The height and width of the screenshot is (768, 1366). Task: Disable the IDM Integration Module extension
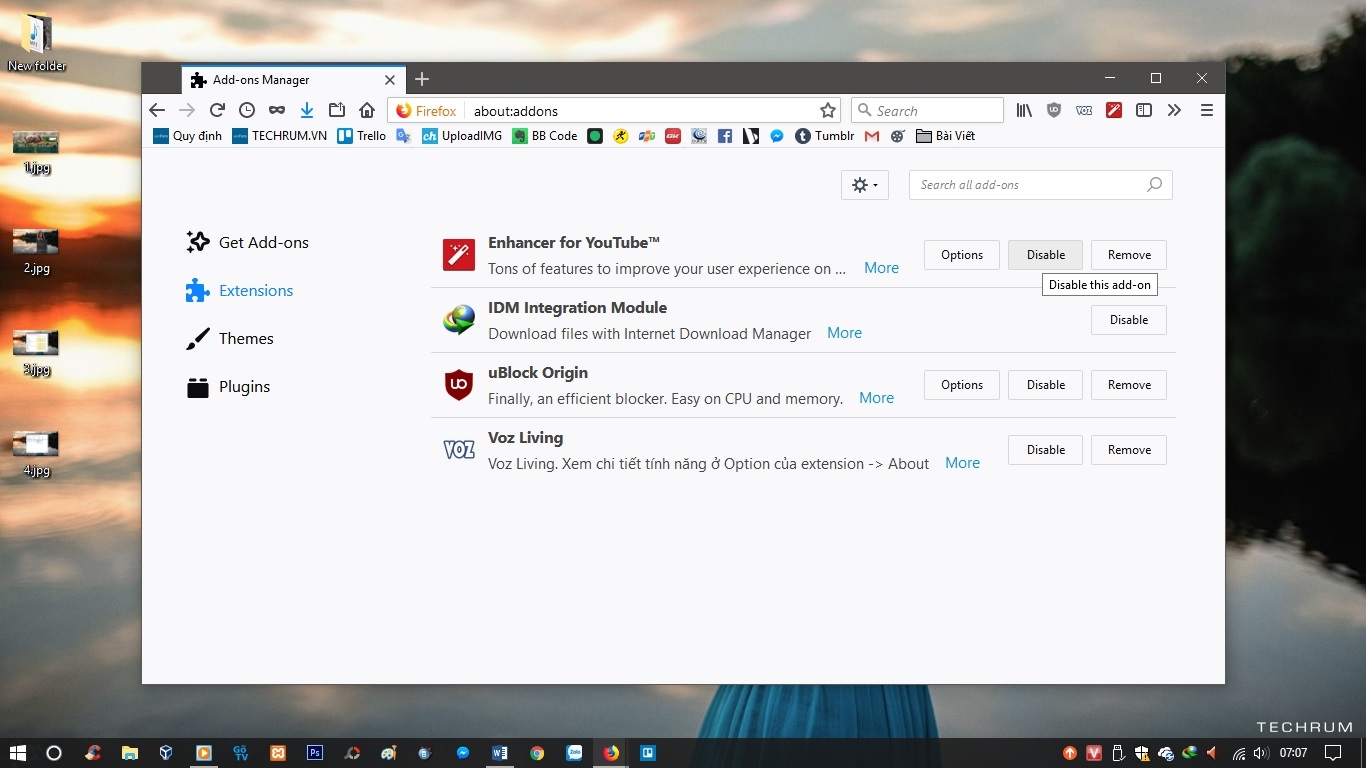1128,320
